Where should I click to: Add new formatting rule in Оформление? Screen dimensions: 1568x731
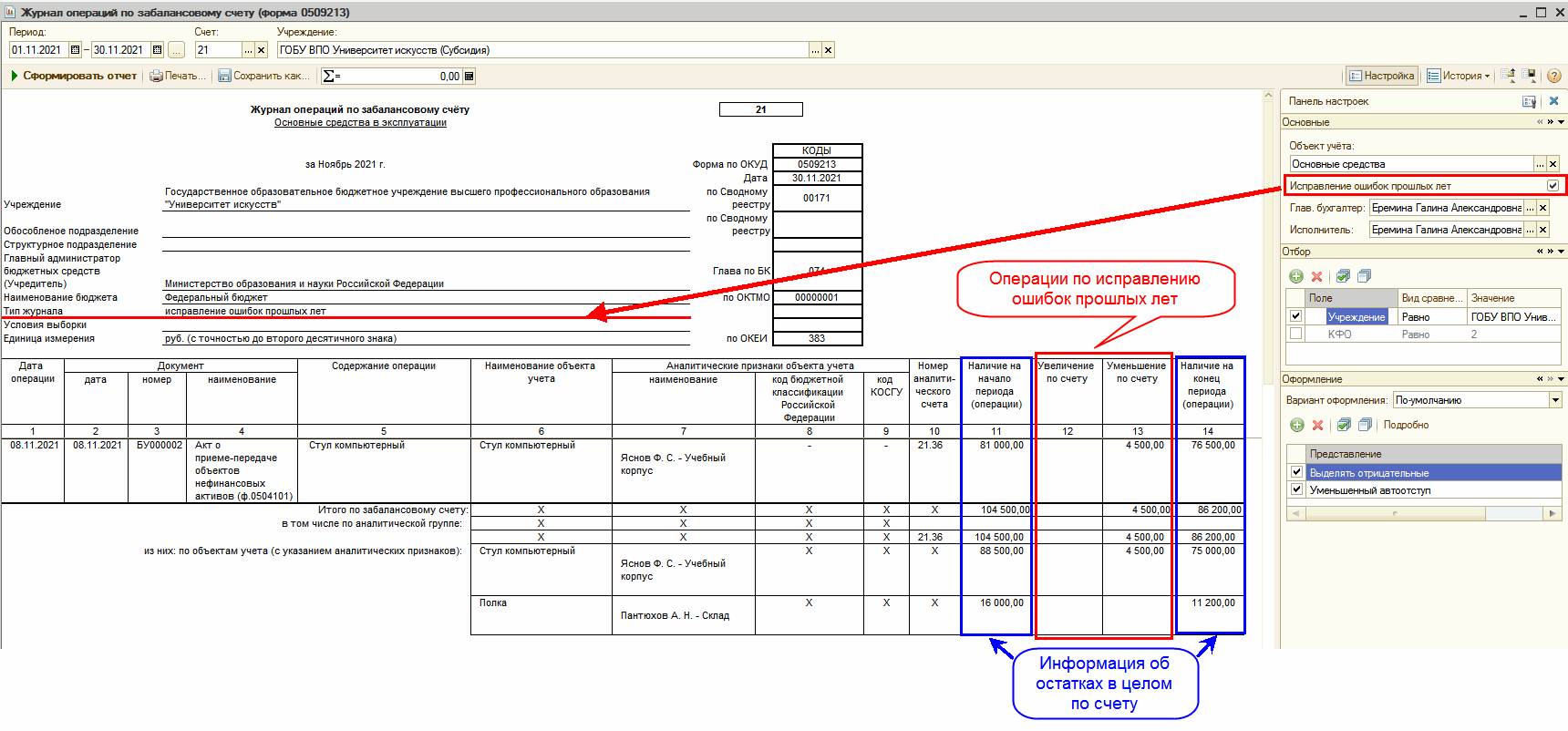point(1297,425)
